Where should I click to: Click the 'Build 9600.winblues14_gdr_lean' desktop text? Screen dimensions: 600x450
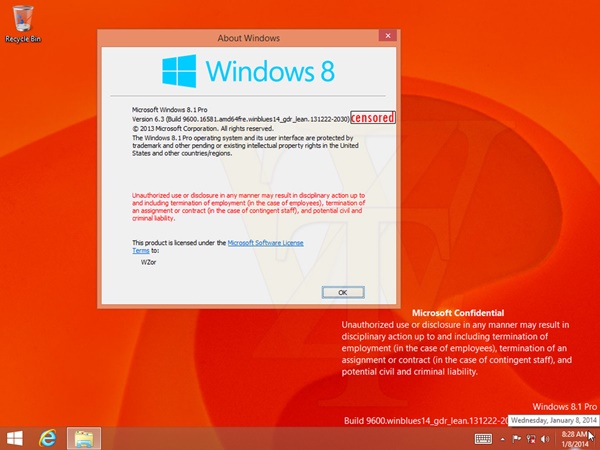click(426, 421)
